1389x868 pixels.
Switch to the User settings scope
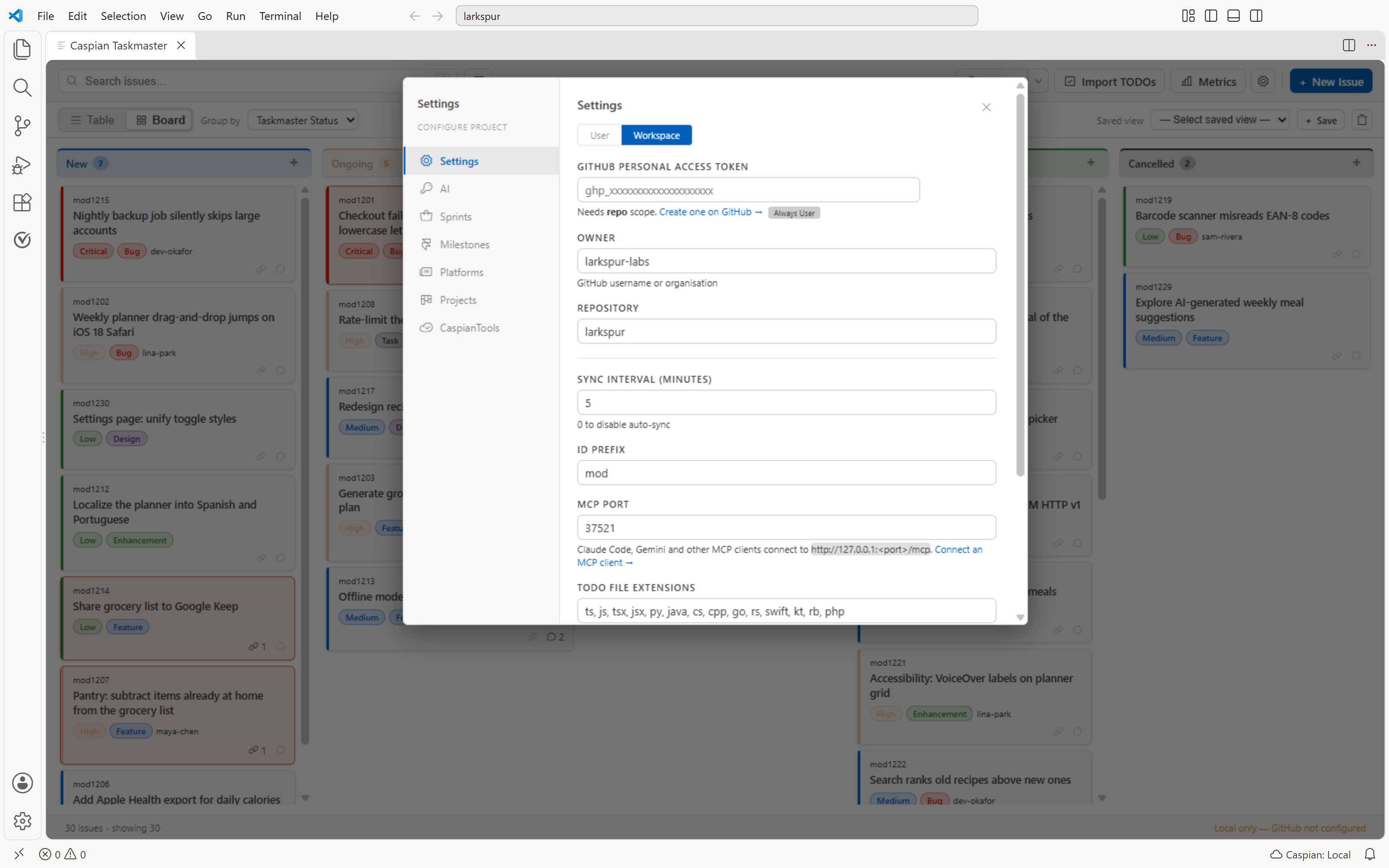pos(599,135)
